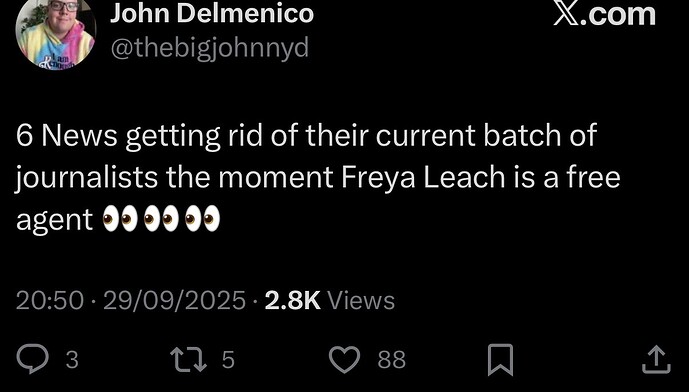
Task: Open the @thebigjohnnyd handle
Action: 210,47
